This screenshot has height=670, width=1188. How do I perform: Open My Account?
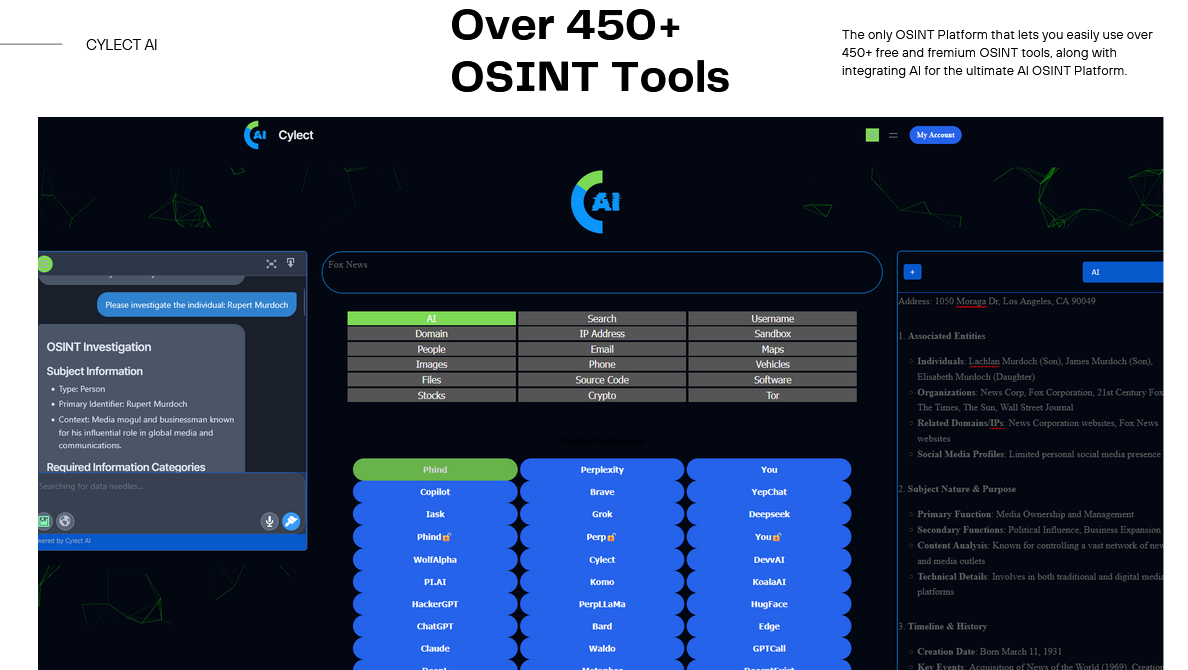pos(935,135)
